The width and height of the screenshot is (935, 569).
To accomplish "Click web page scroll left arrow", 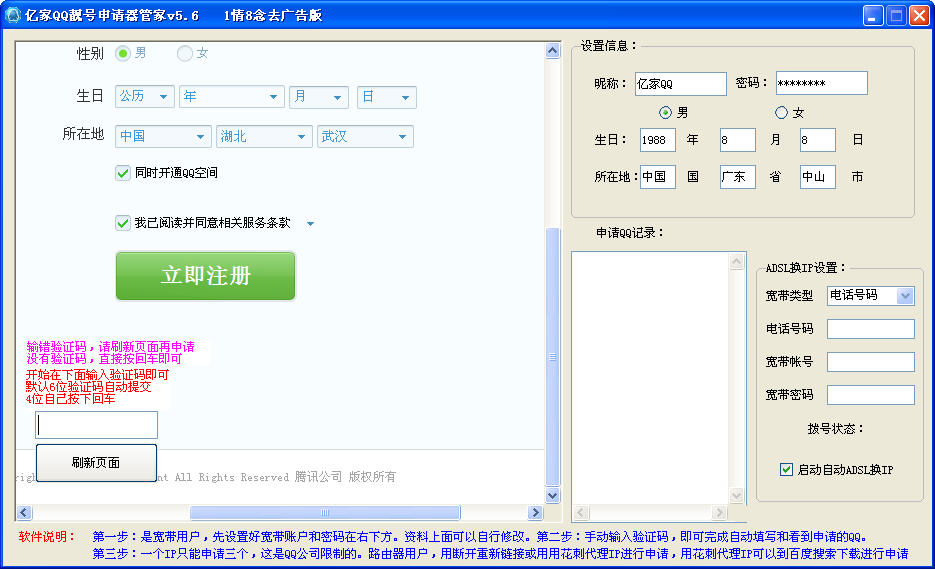I will tap(24, 512).
